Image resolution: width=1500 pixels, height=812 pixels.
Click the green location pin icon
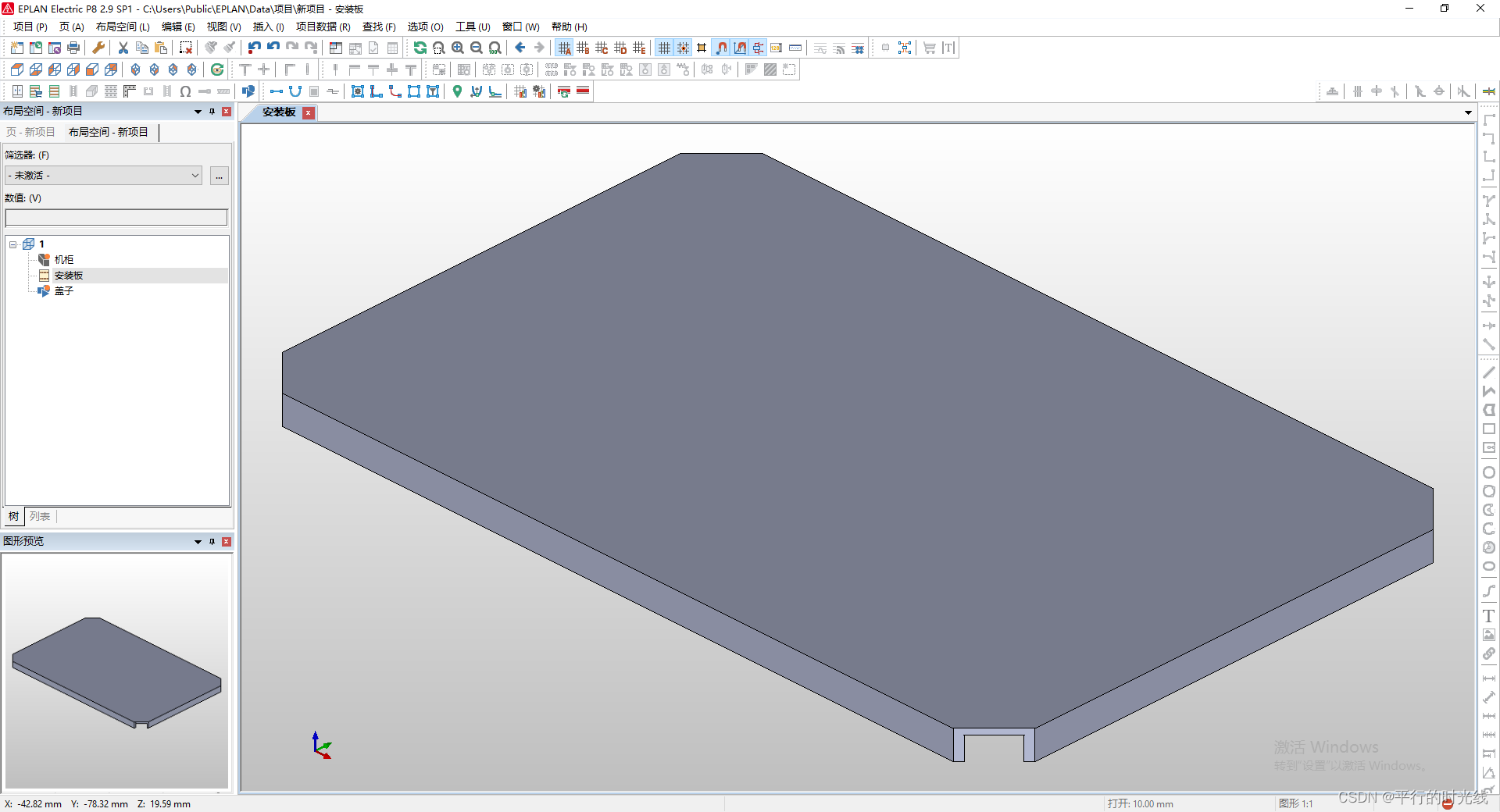(458, 91)
